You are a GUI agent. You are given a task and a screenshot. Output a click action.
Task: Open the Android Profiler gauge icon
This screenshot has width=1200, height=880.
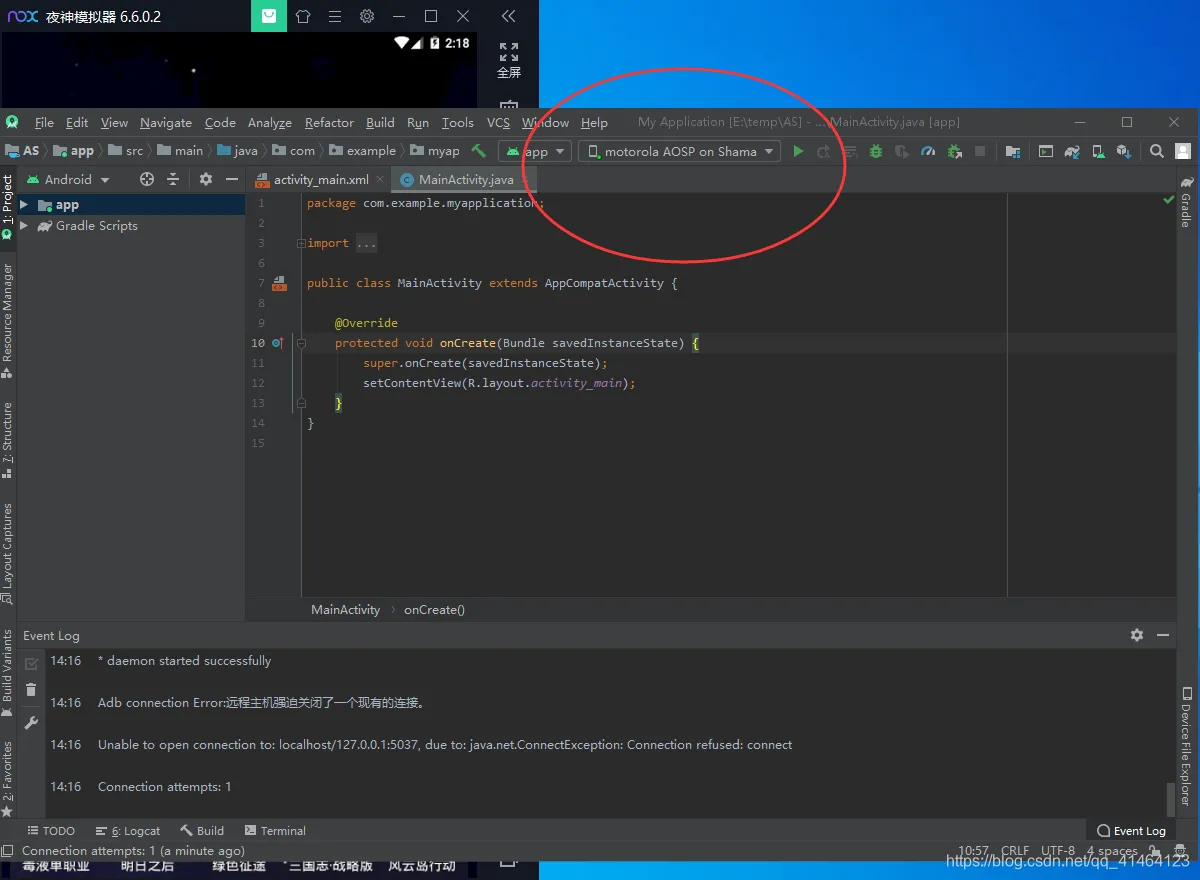(x=928, y=151)
